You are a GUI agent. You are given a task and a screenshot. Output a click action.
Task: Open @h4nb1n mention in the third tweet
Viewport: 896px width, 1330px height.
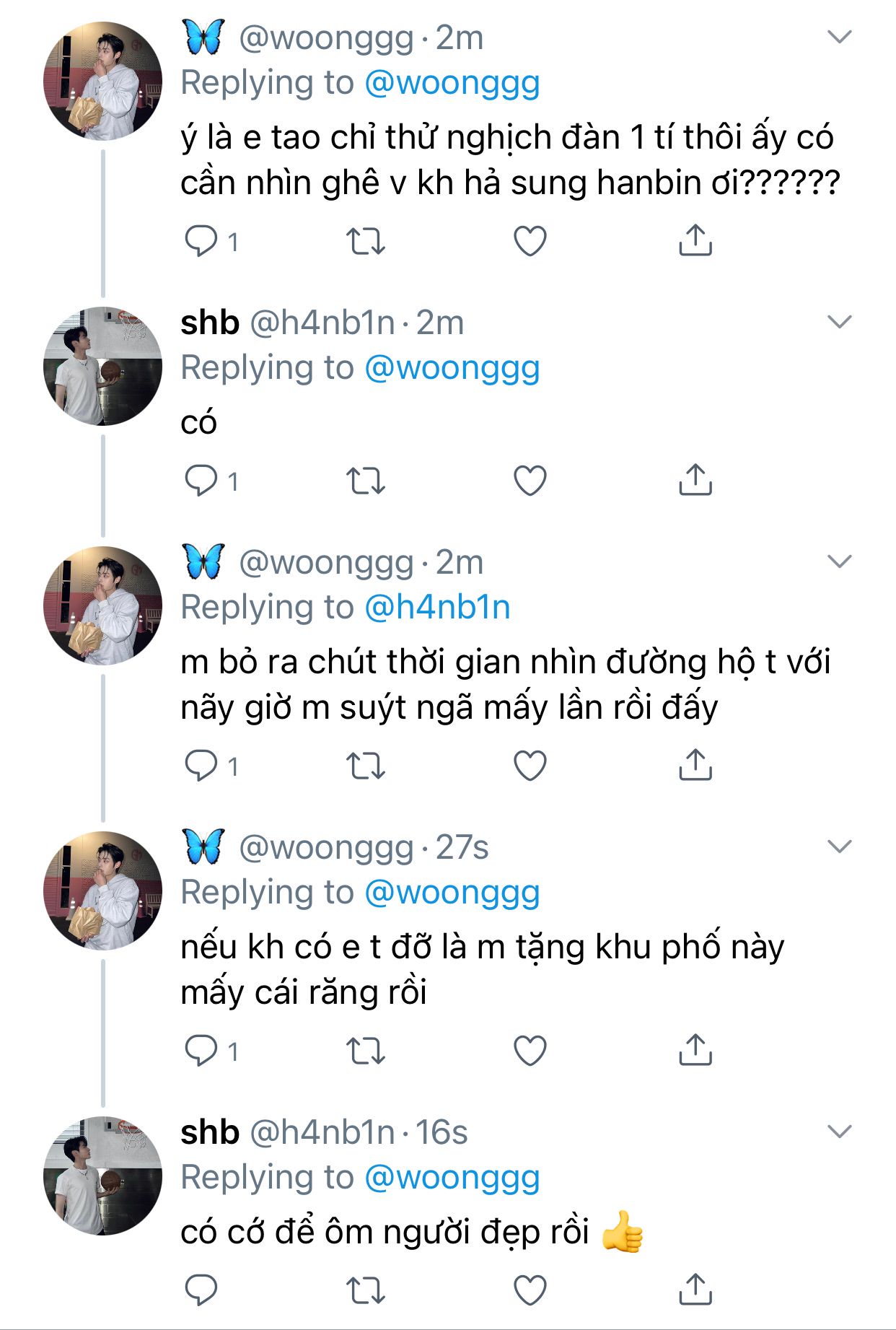[x=438, y=608]
